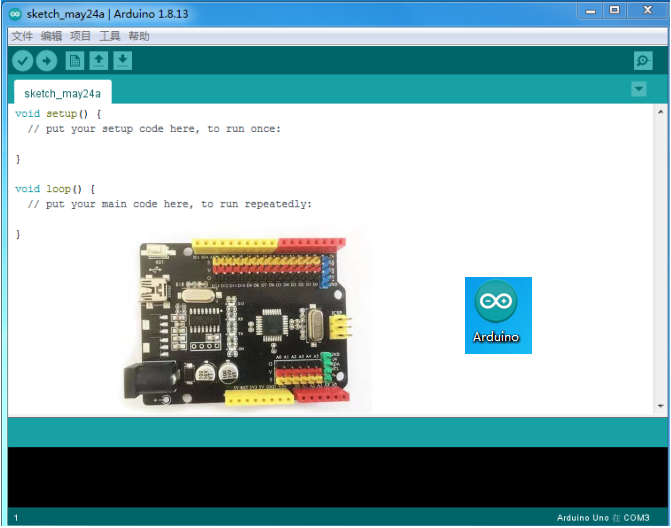
Task: Open the 项目 menu
Action: click(80, 36)
